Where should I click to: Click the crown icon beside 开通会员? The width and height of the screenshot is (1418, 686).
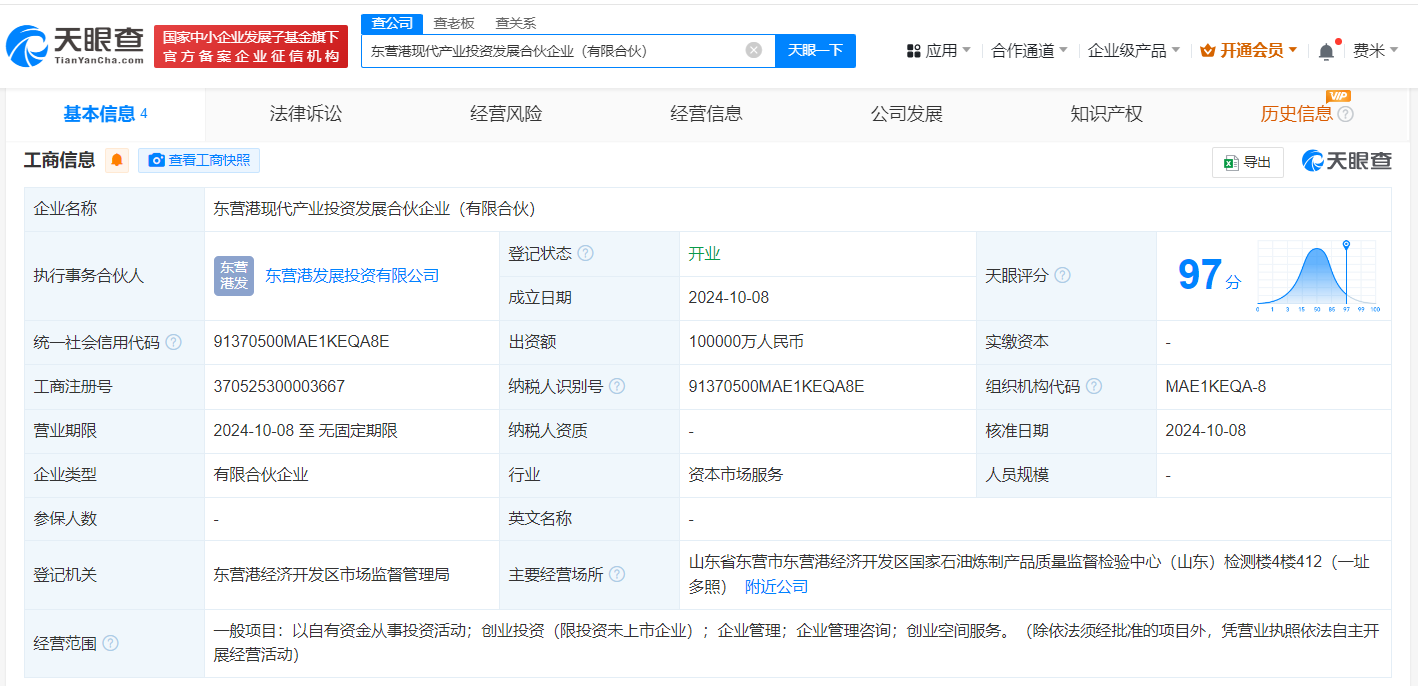click(x=1208, y=48)
